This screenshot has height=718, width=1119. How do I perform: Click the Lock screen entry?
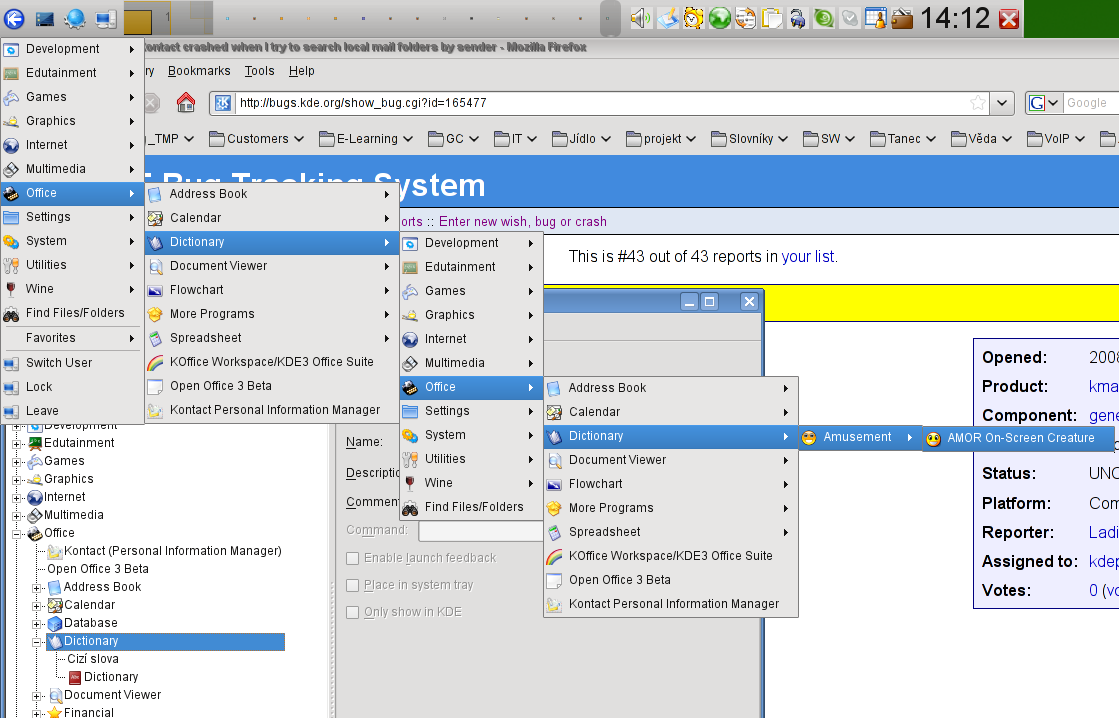[73, 387]
